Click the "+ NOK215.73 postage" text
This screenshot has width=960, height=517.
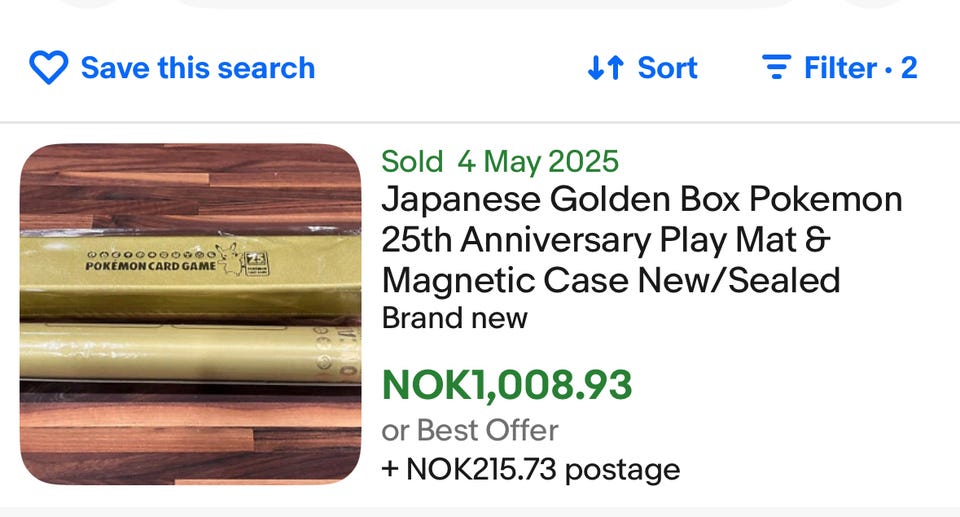pyautogui.click(x=530, y=469)
